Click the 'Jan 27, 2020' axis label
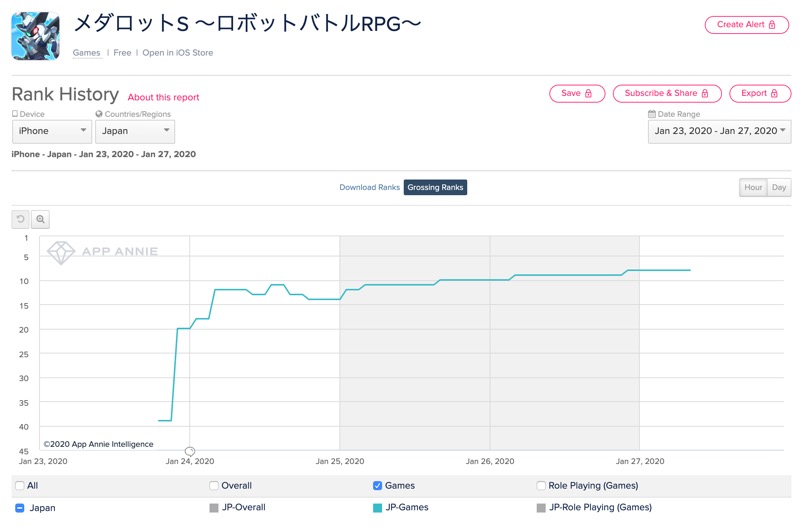 640,461
